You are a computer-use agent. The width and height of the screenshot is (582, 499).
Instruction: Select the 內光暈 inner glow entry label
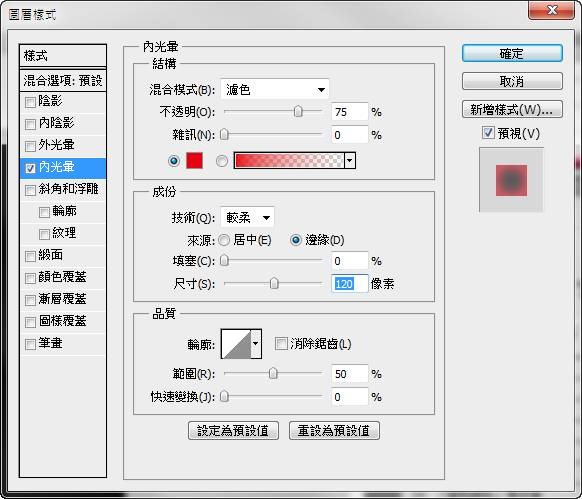click(x=56, y=167)
